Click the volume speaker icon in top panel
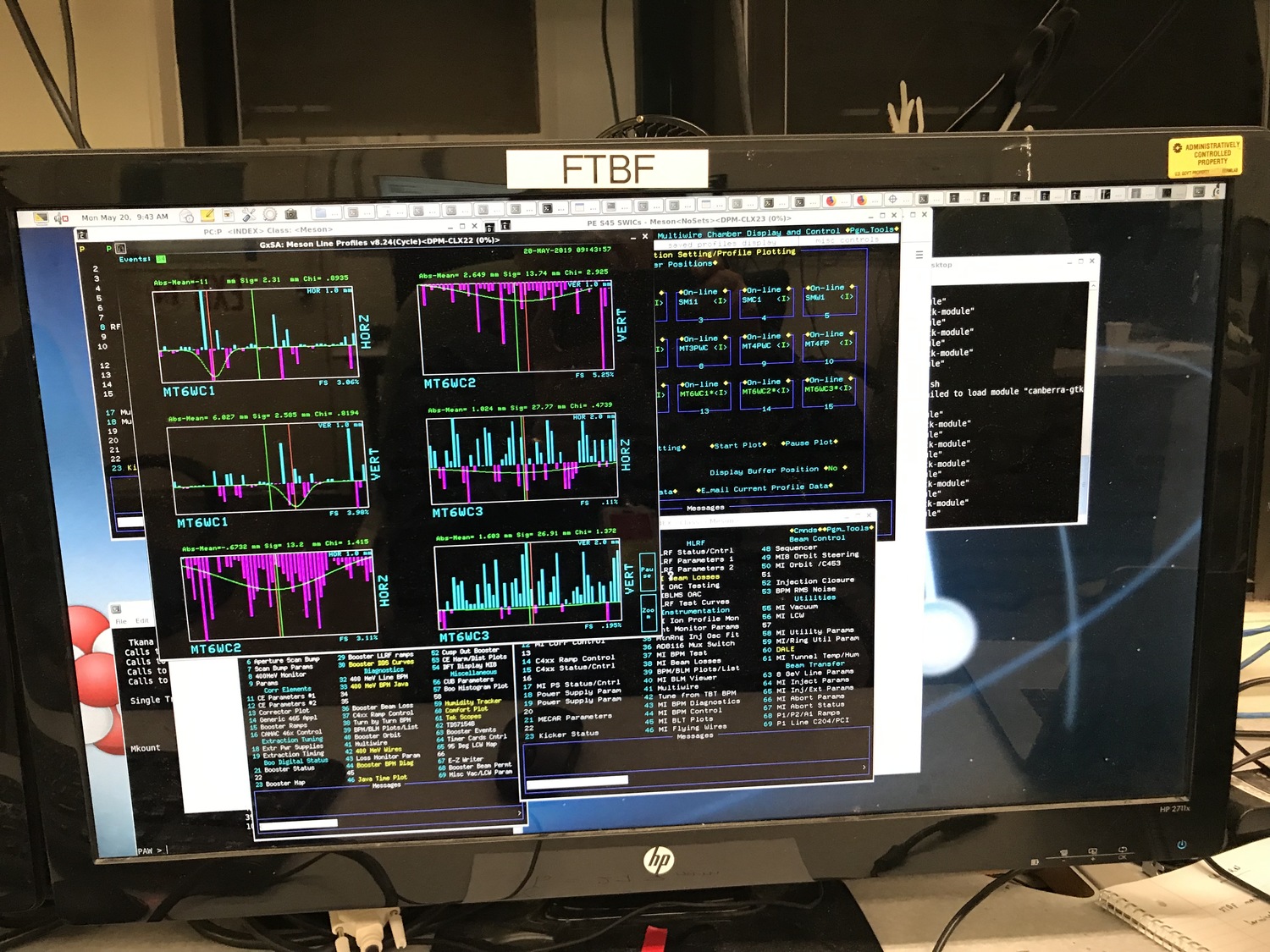Viewport: 1270px width, 952px height. (62, 218)
